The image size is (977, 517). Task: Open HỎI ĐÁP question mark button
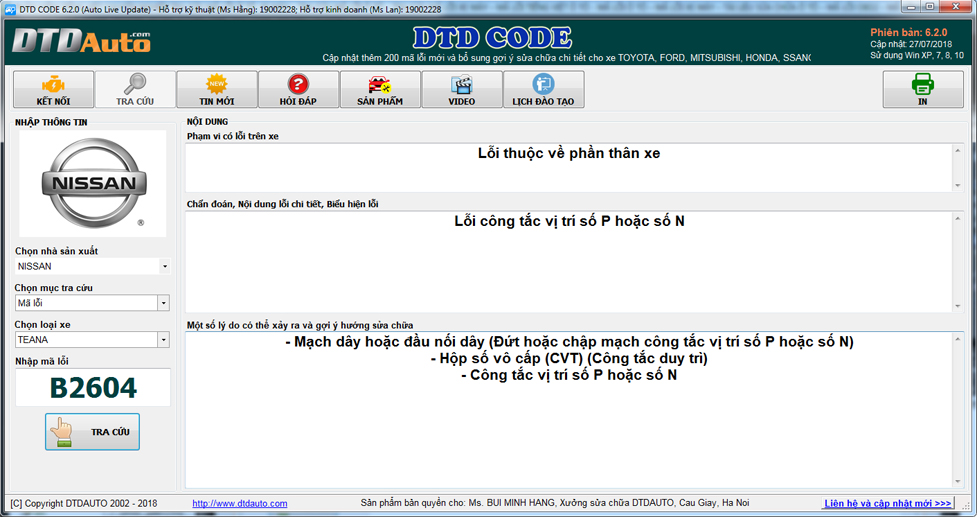(298, 90)
